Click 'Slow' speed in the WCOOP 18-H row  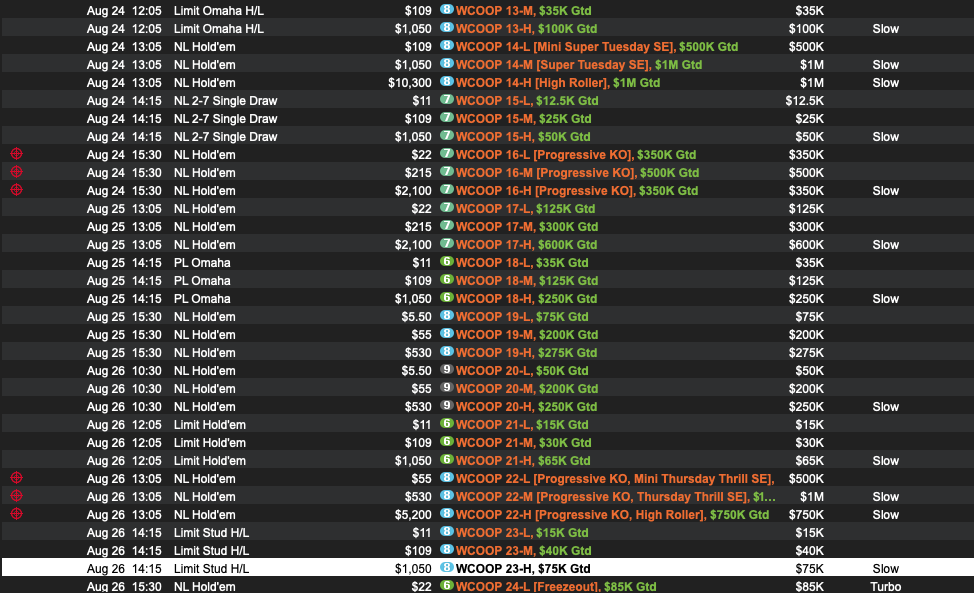[x=886, y=299]
